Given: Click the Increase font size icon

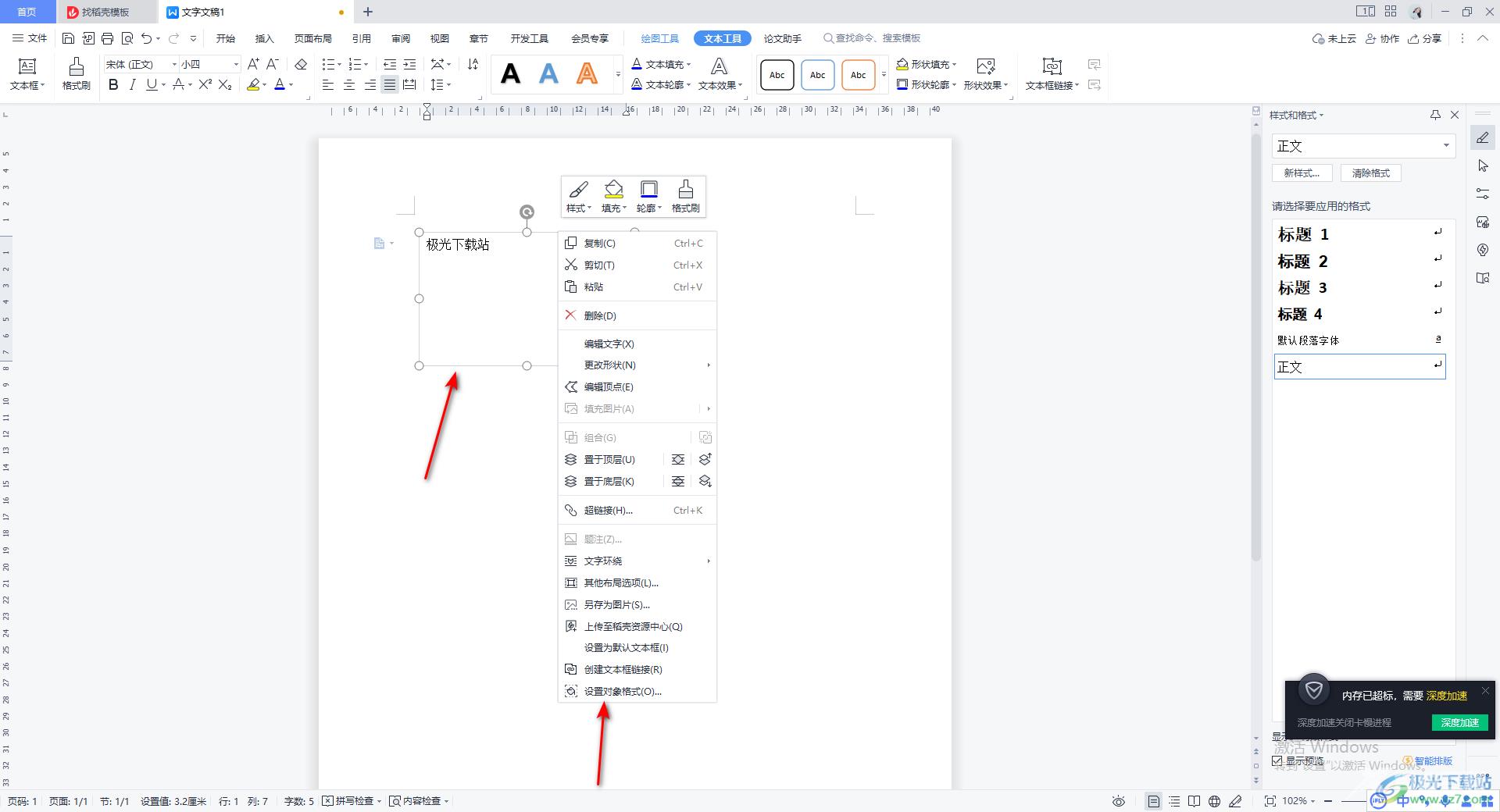Looking at the screenshot, I should pyautogui.click(x=253, y=64).
